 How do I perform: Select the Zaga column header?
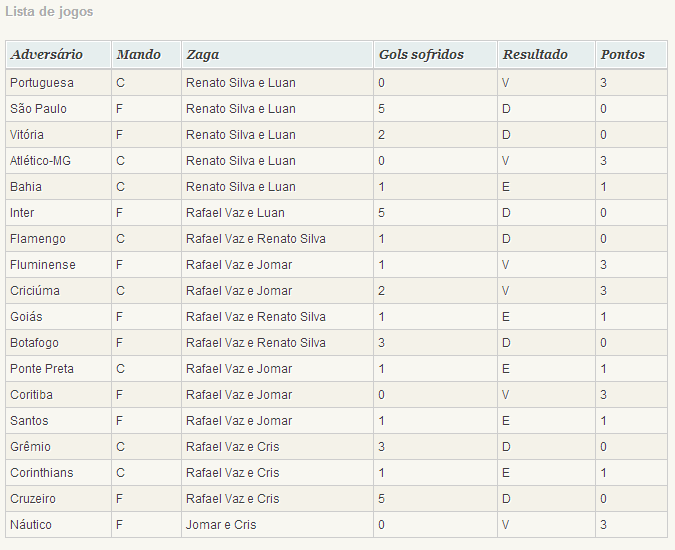[277, 55]
